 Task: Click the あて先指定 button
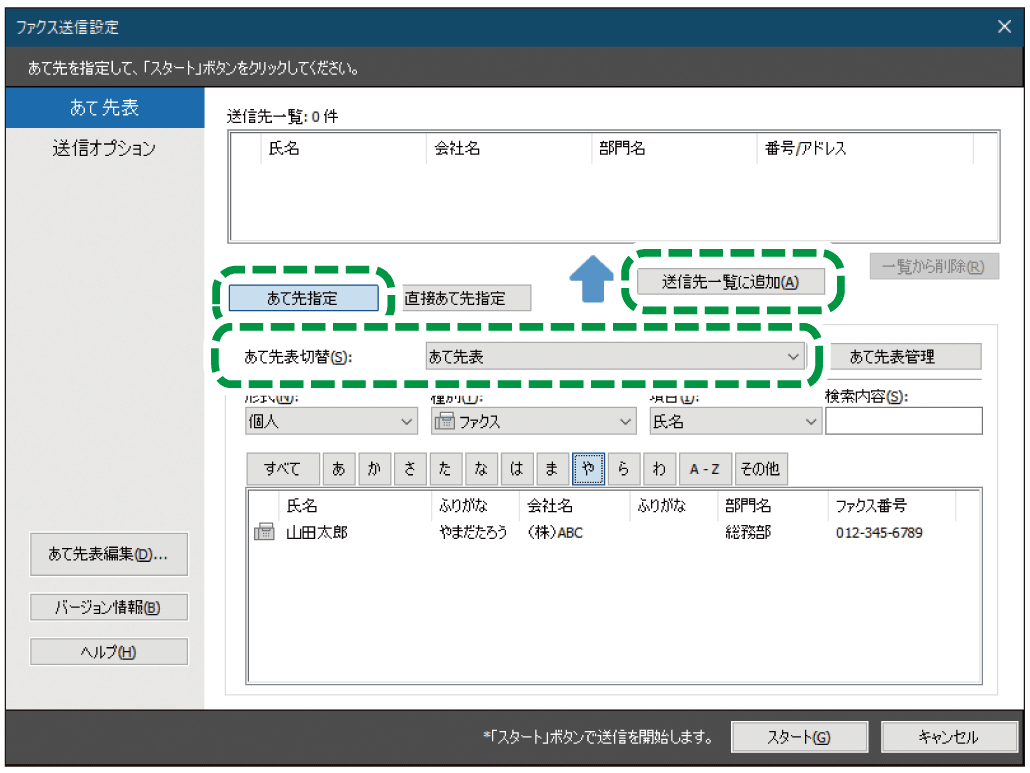click(304, 297)
